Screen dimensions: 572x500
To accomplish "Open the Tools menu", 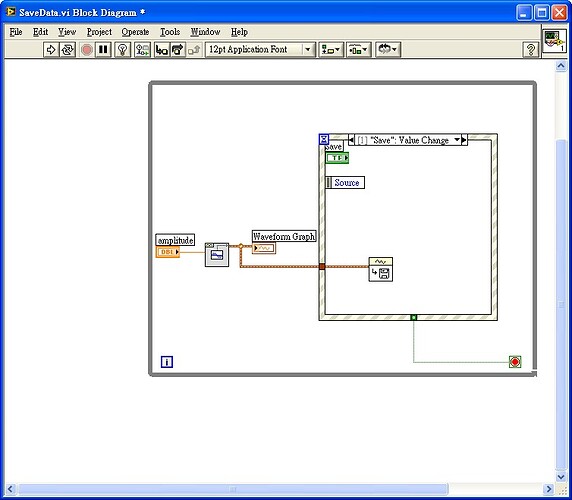I will [170, 32].
